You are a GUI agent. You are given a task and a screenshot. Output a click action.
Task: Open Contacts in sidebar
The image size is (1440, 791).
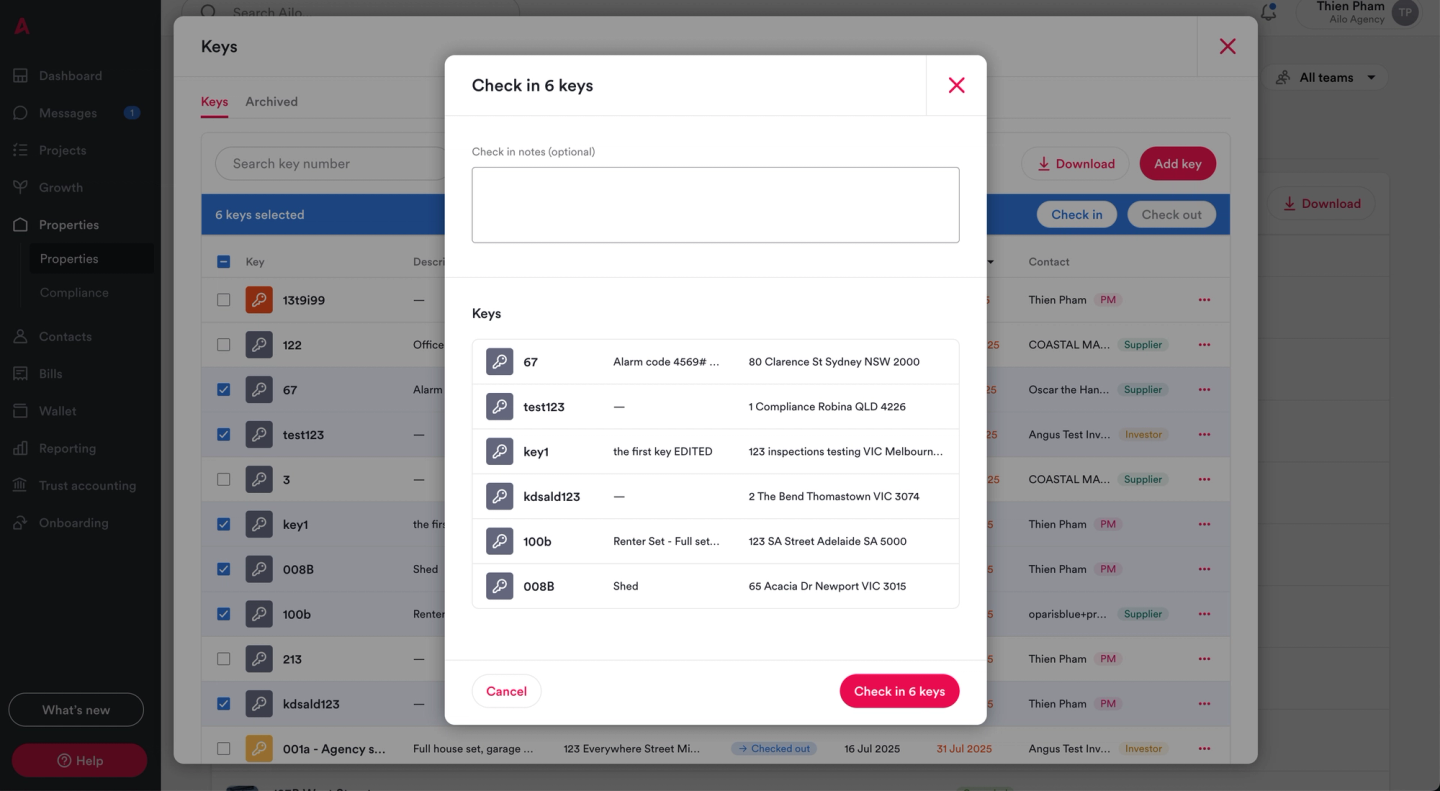point(65,337)
